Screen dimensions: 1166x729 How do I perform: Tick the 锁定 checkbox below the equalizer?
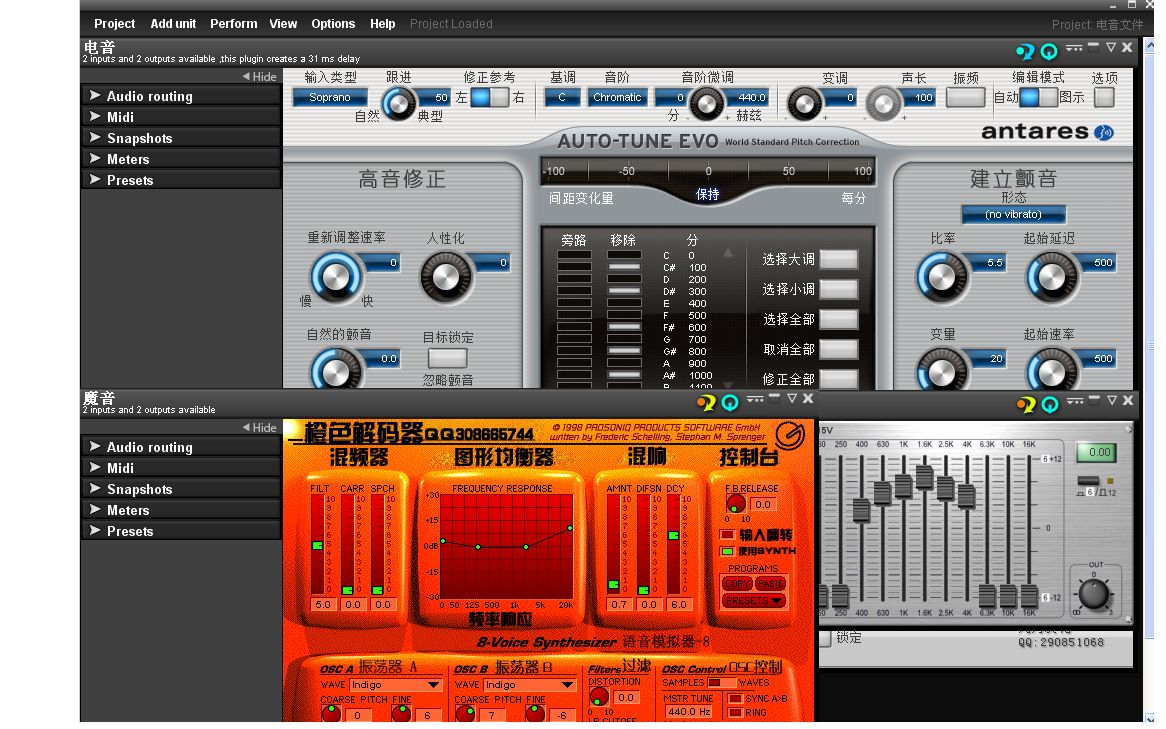[x=825, y=638]
